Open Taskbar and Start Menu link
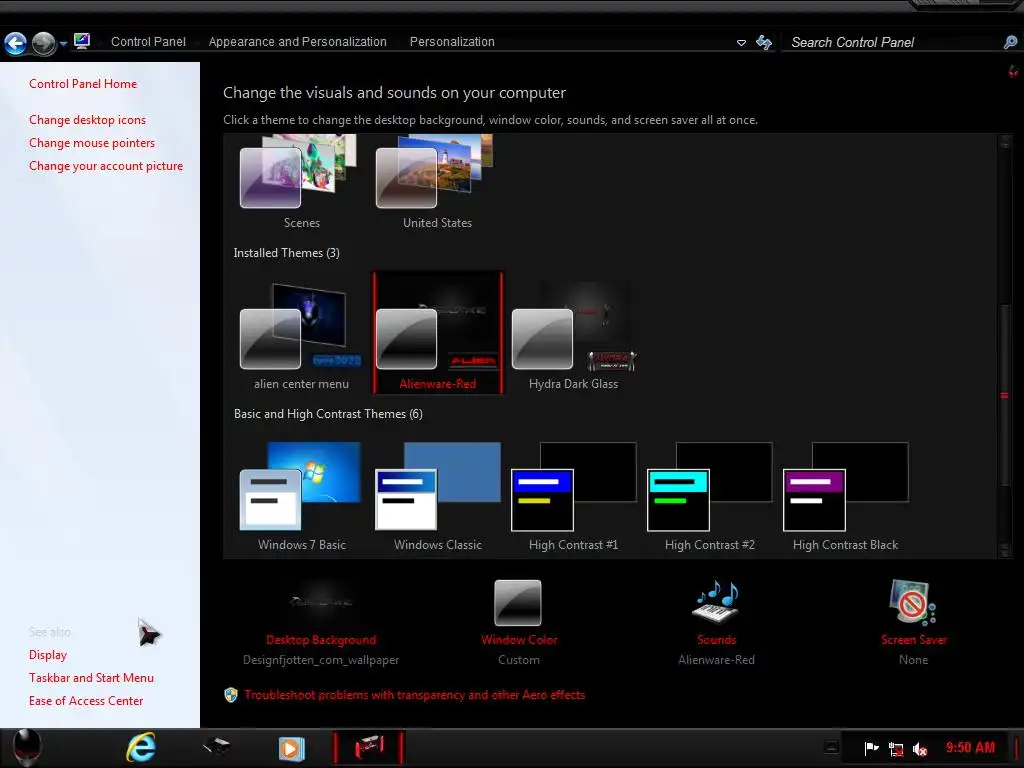Image resolution: width=1024 pixels, height=768 pixels. pyautogui.click(x=91, y=678)
